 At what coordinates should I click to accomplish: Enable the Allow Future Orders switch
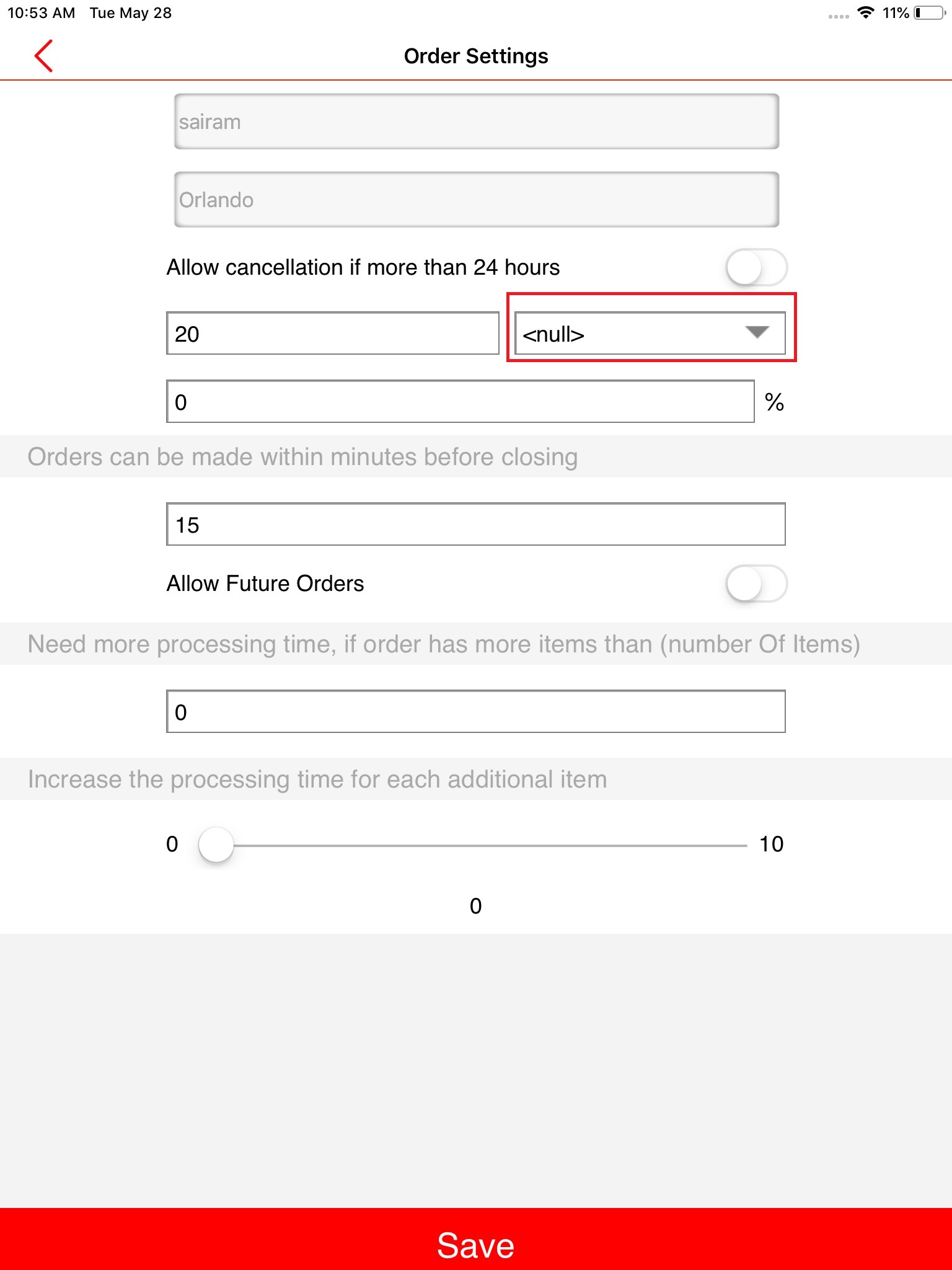point(756,584)
